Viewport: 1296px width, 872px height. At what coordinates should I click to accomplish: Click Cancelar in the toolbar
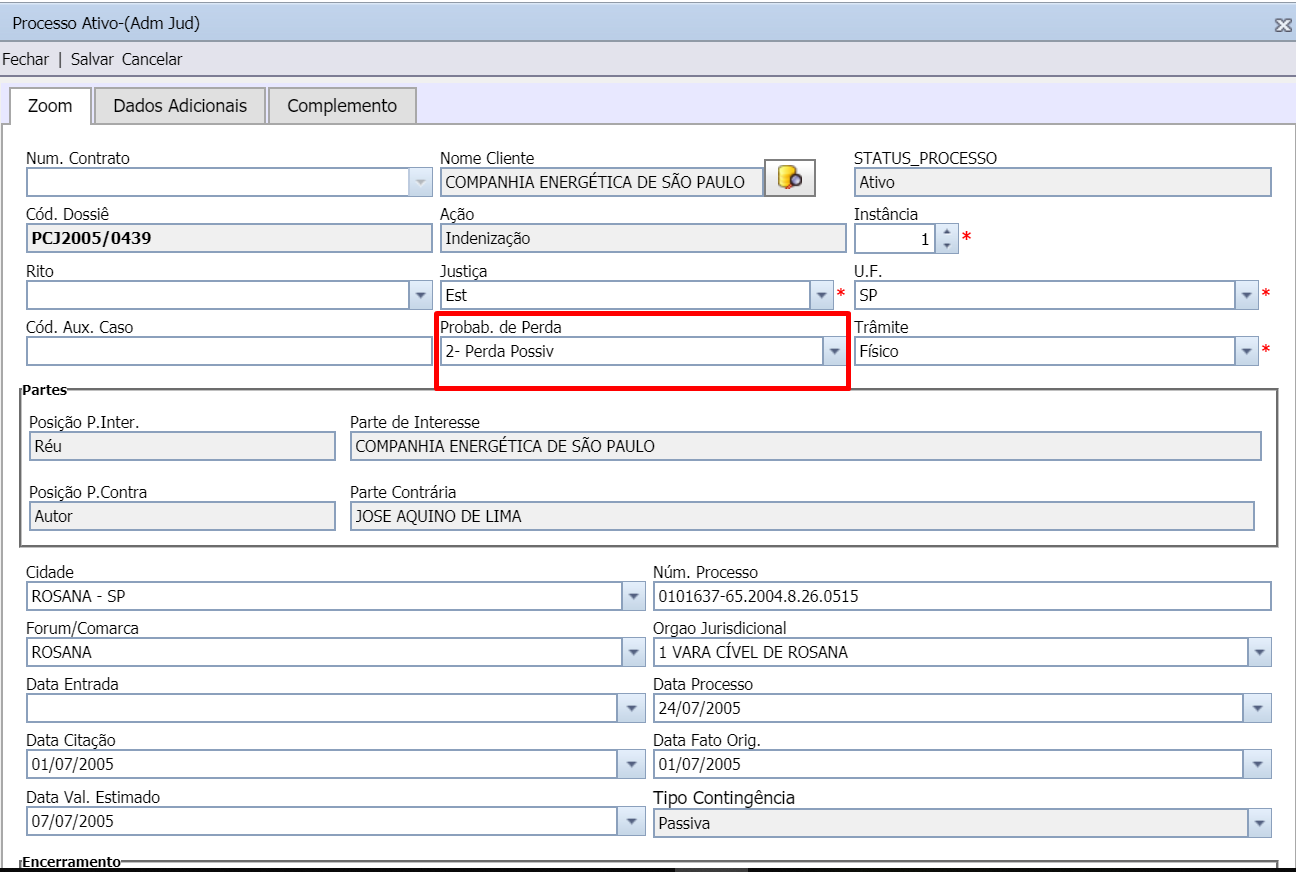tap(152, 59)
